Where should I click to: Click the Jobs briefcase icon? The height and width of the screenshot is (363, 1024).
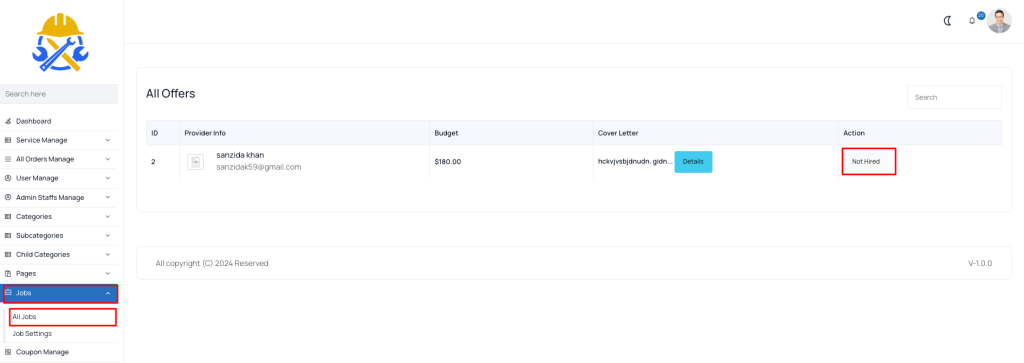pyautogui.click(x=8, y=293)
